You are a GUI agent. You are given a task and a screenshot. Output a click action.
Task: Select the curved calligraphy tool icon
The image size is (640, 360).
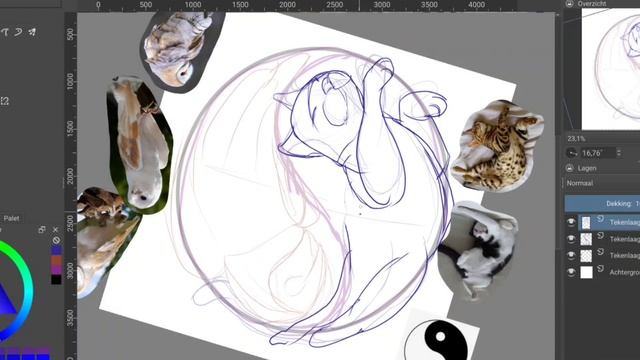click(18, 32)
